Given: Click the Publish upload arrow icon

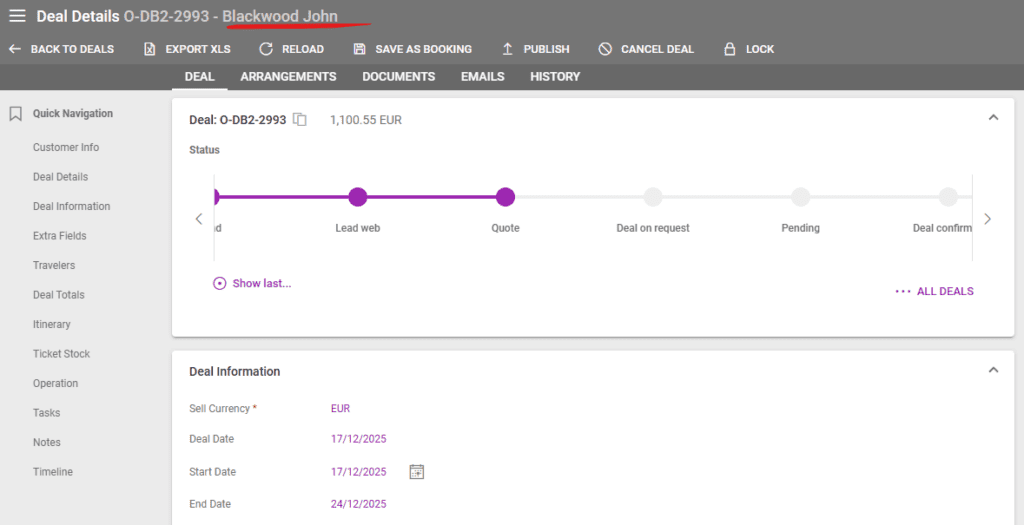Looking at the screenshot, I should [507, 49].
